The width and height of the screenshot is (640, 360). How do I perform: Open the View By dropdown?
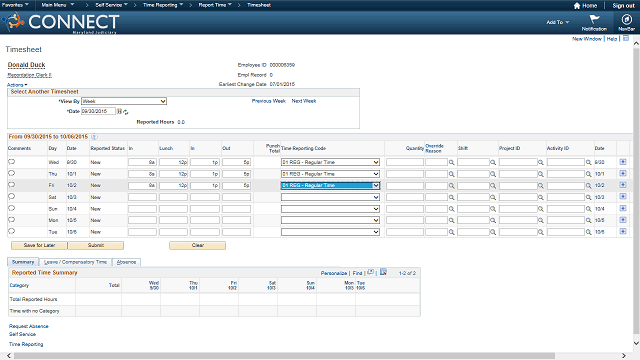click(124, 101)
